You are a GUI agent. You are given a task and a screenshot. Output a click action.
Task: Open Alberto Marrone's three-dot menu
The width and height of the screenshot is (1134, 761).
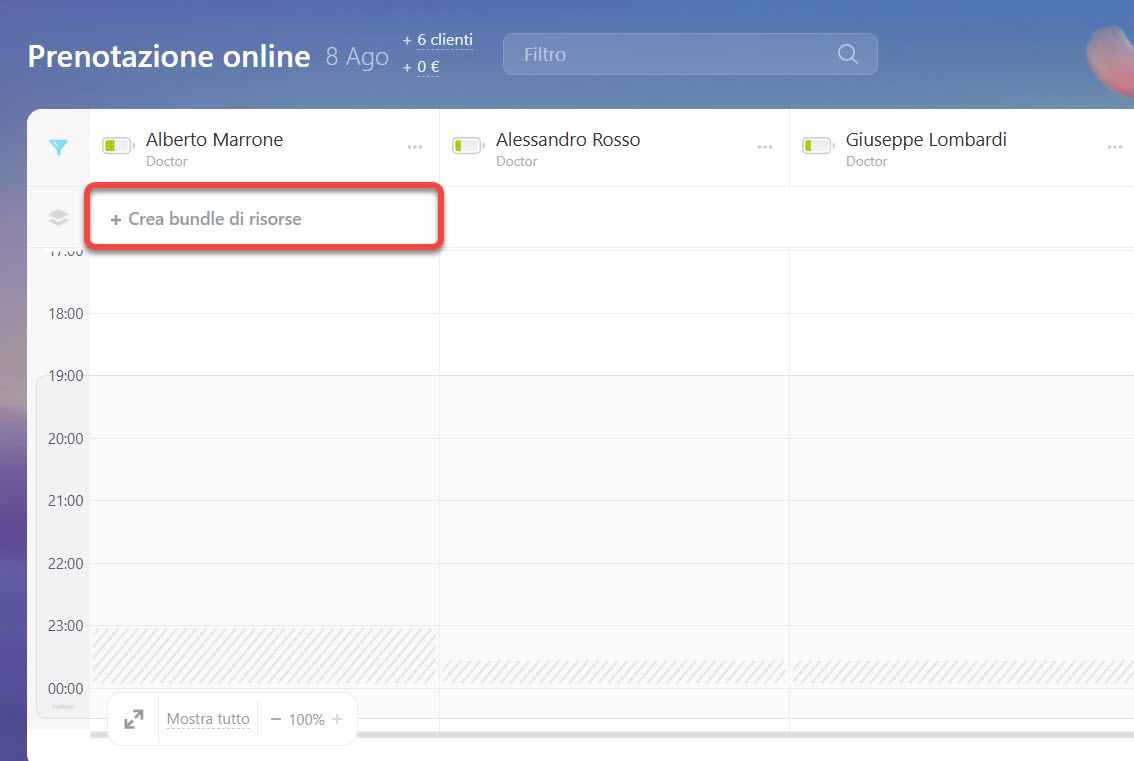coord(415,147)
